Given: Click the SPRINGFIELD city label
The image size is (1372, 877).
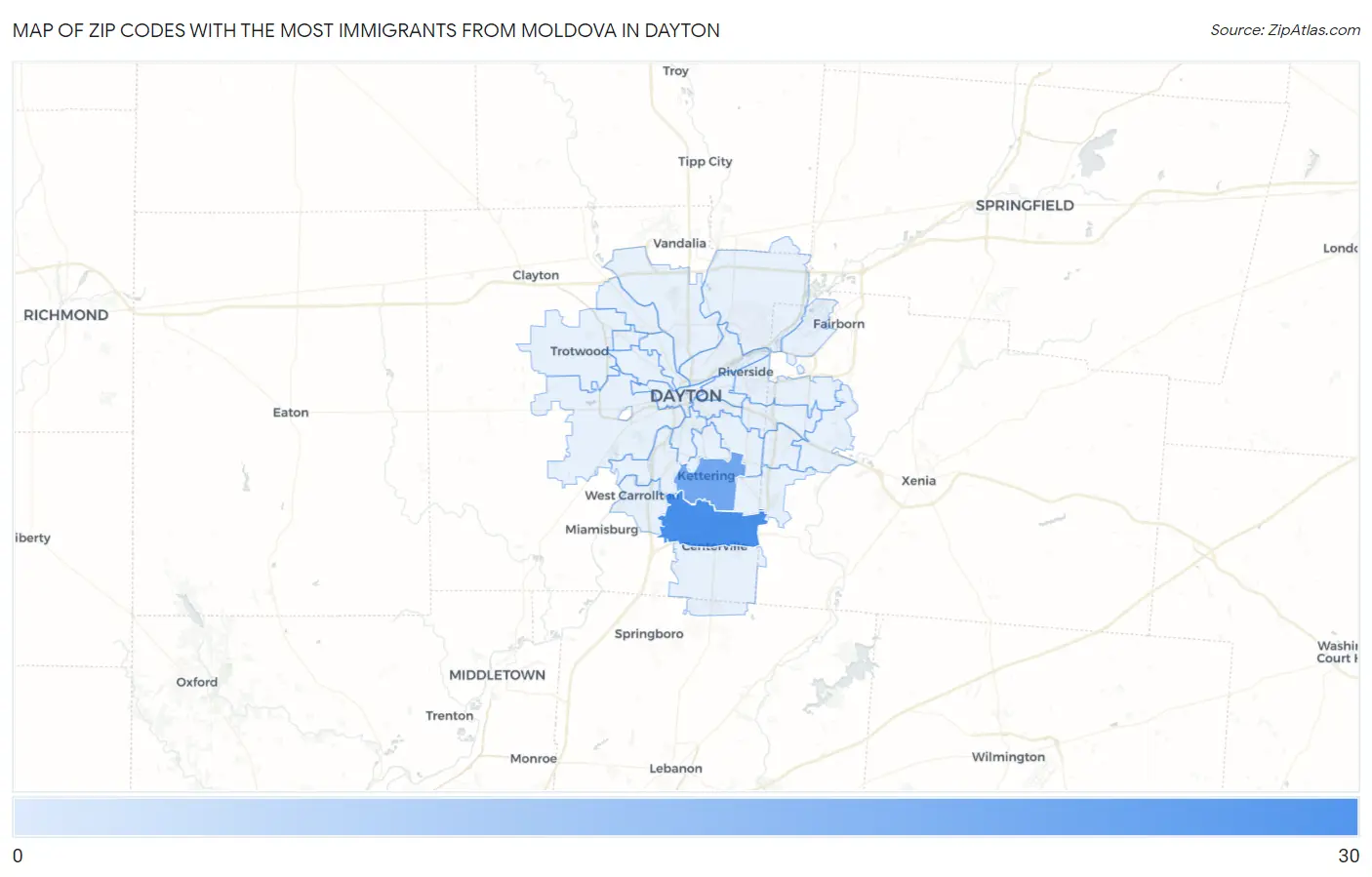Looking at the screenshot, I should coord(1025,205).
